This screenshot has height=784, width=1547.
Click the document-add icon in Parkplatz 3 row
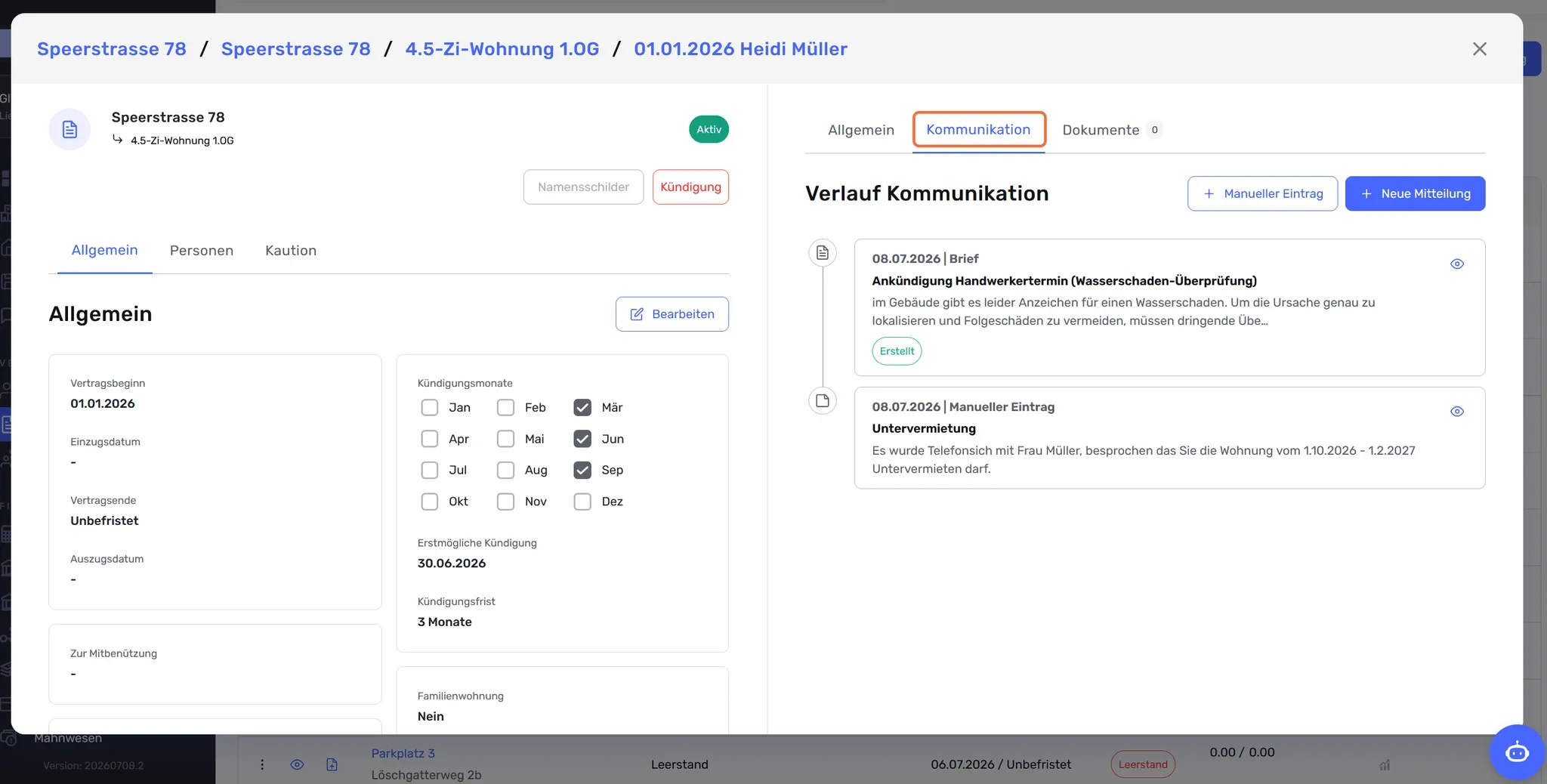tap(332, 764)
